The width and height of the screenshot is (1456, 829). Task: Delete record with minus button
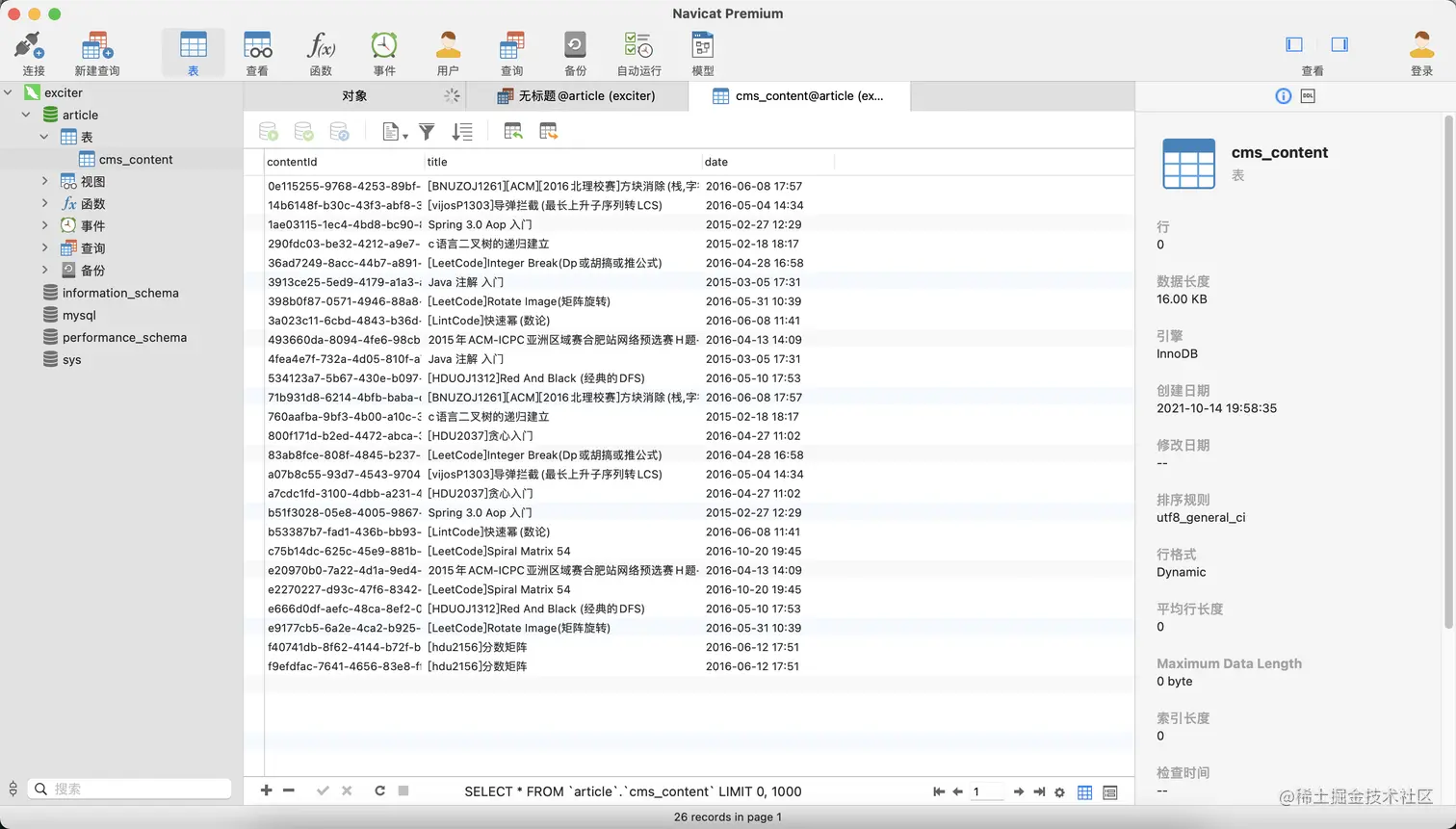click(288, 790)
